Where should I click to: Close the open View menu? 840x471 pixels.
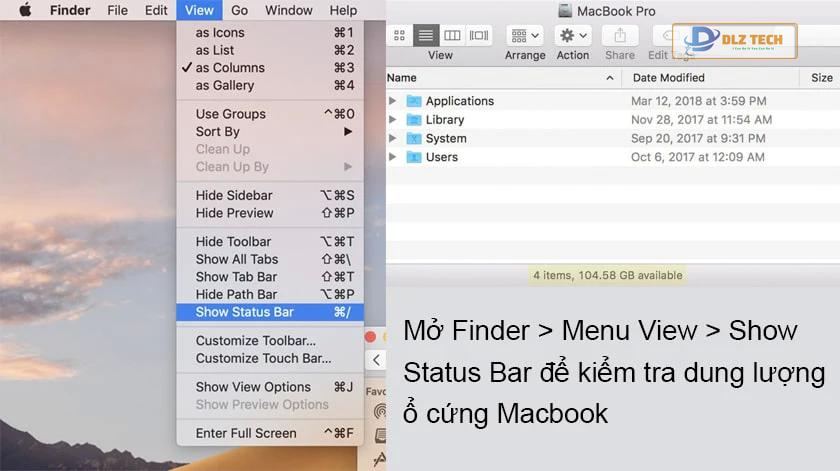199,10
